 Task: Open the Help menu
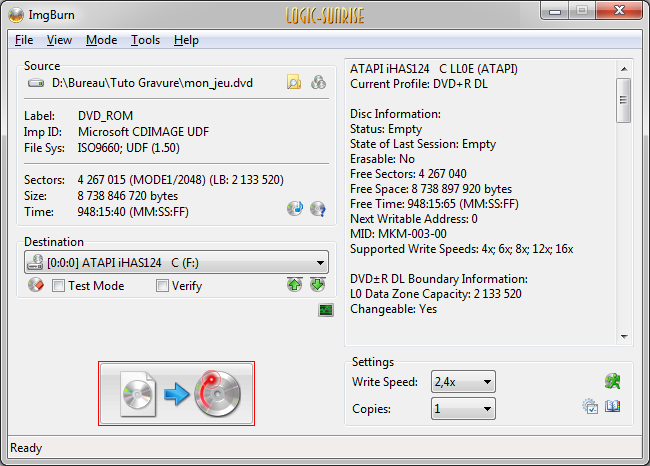click(186, 40)
